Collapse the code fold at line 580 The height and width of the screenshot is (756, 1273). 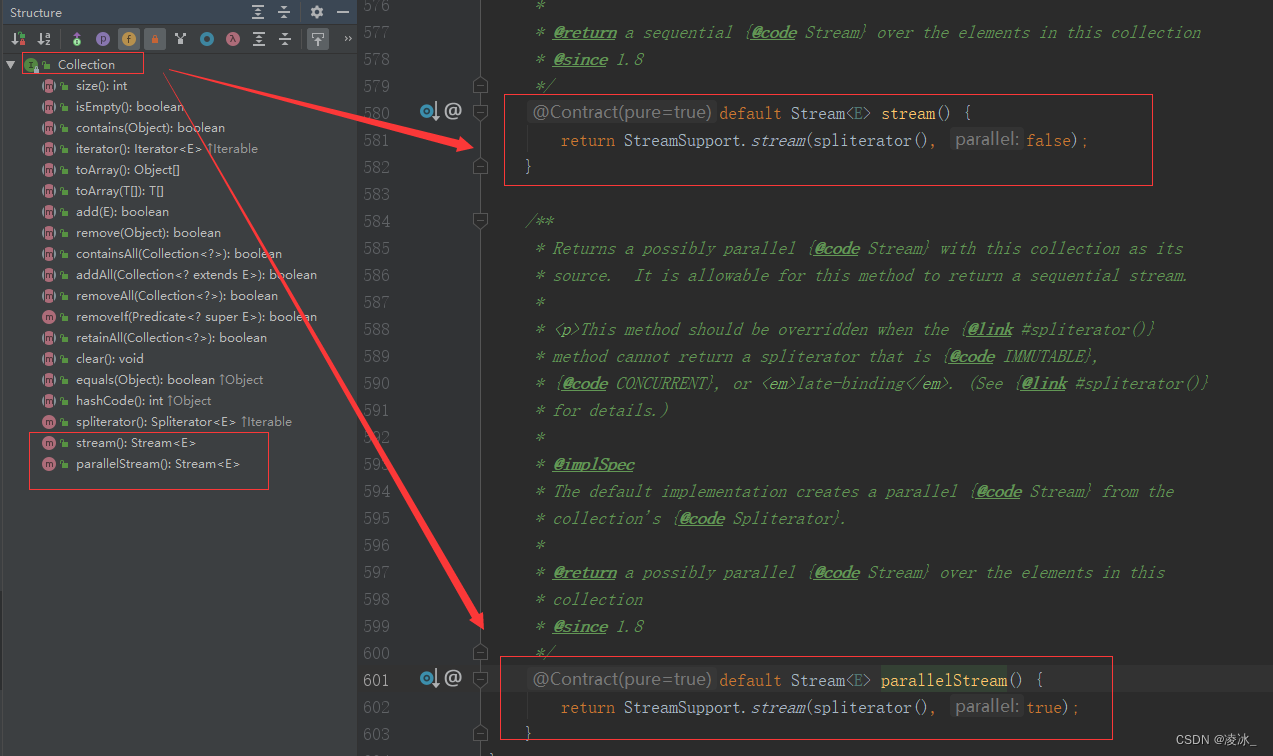tap(480, 112)
